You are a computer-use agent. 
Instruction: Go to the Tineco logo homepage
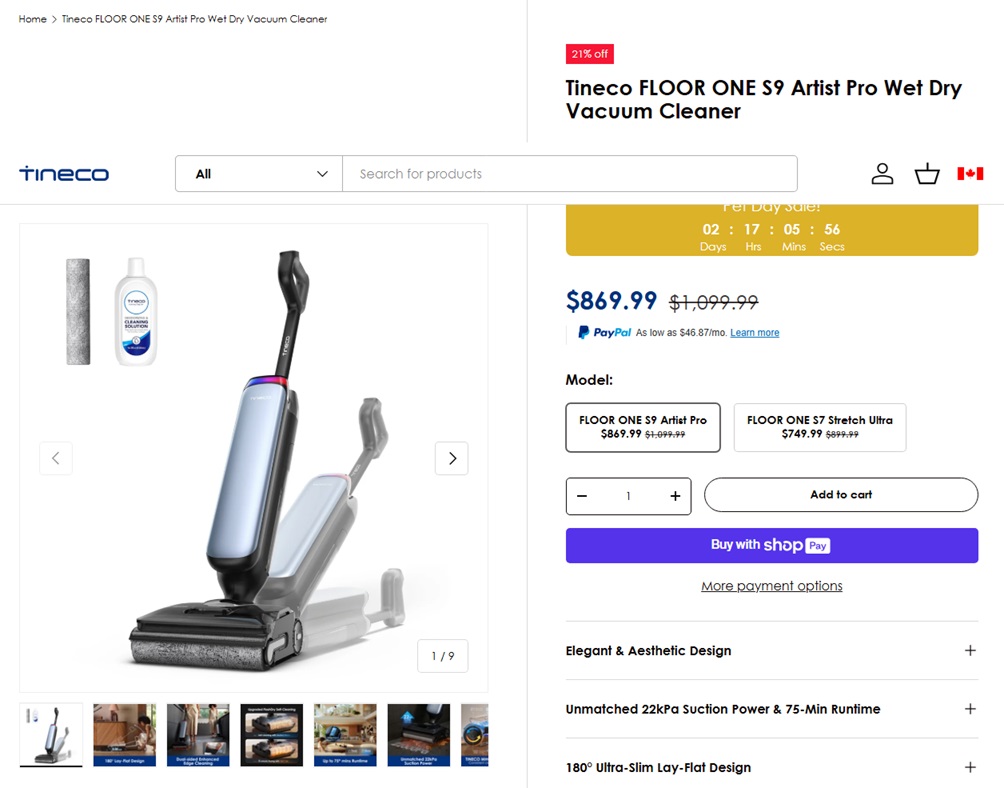pos(64,174)
